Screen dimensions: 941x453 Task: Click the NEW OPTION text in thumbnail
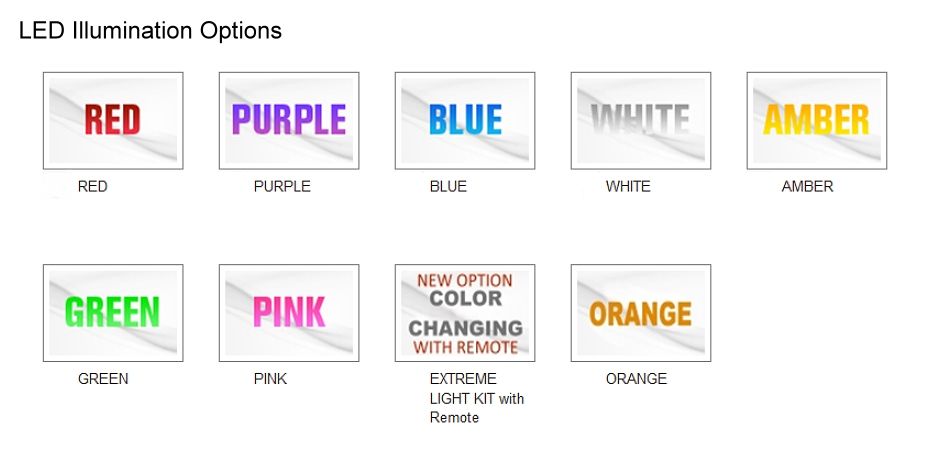[465, 280]
